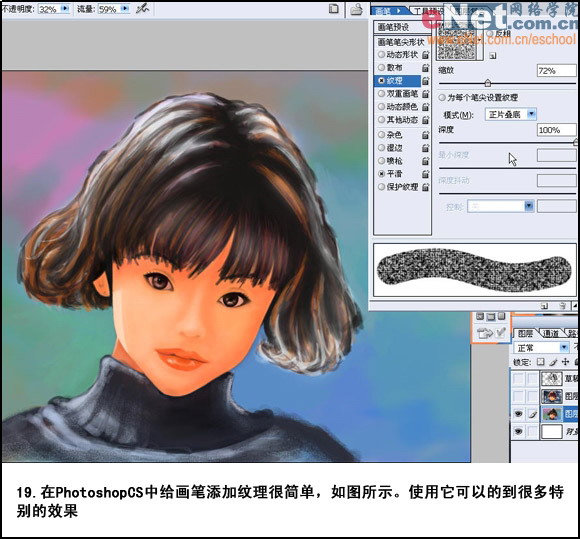580x539 pixels.
Task: Disable 平滑 smoothing option
Action: (x=381, y=174)
